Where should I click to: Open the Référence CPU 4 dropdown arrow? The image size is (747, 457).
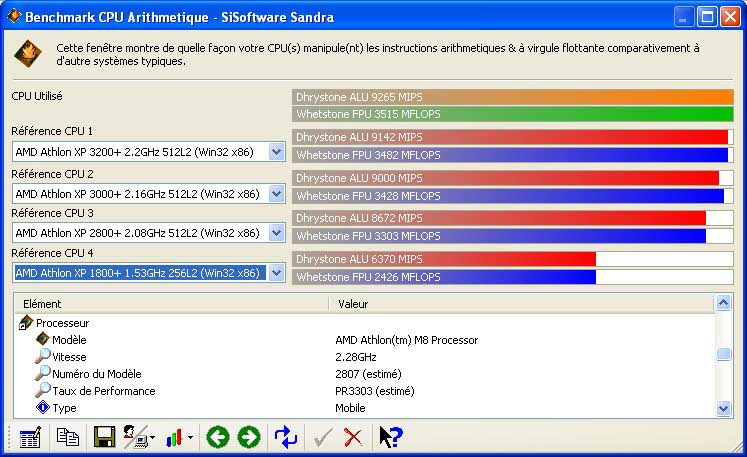[x=277, y=273]
